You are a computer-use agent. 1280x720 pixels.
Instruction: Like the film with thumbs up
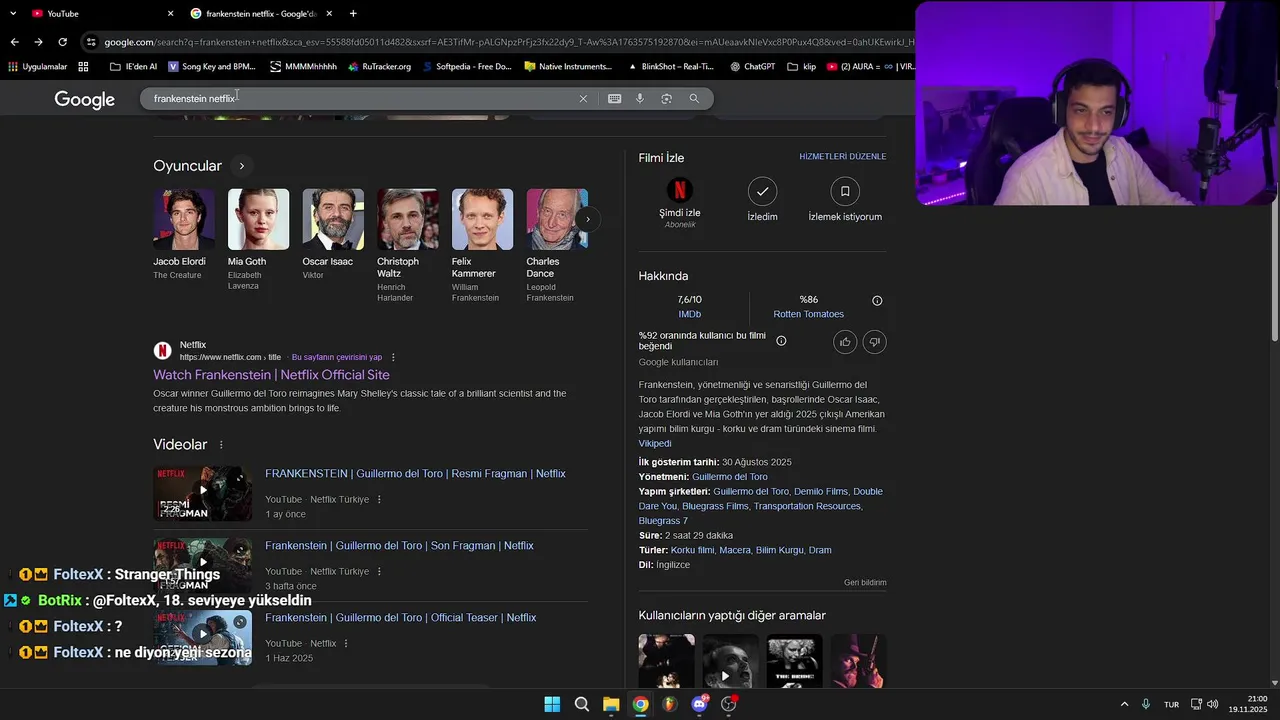pyautogui.click(x=845, y=342)
